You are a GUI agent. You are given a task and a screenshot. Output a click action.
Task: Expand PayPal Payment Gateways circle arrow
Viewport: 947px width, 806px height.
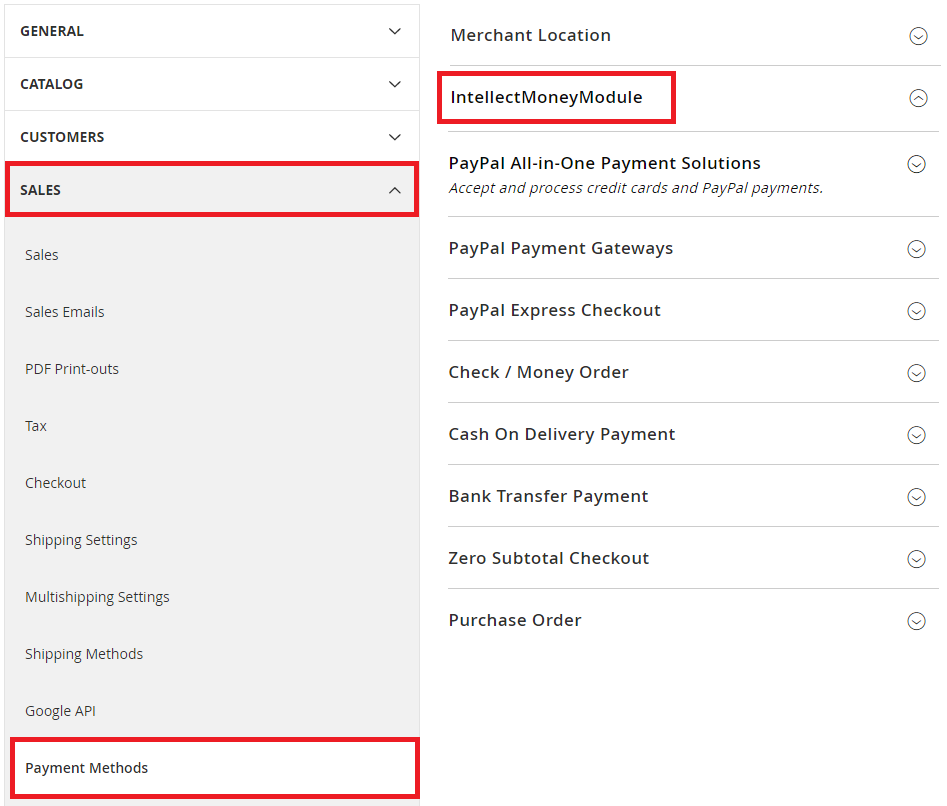click(x=916, y=249)
